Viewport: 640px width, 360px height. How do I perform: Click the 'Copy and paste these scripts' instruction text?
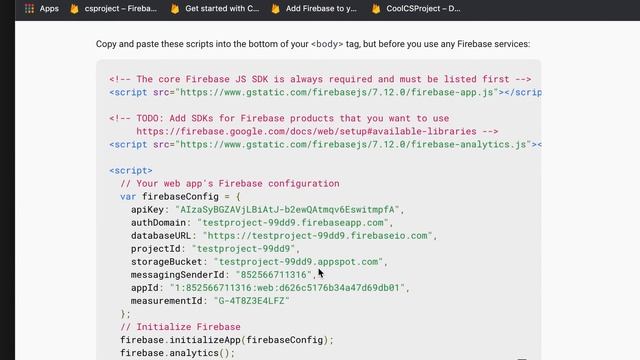[x=313, y=44]
